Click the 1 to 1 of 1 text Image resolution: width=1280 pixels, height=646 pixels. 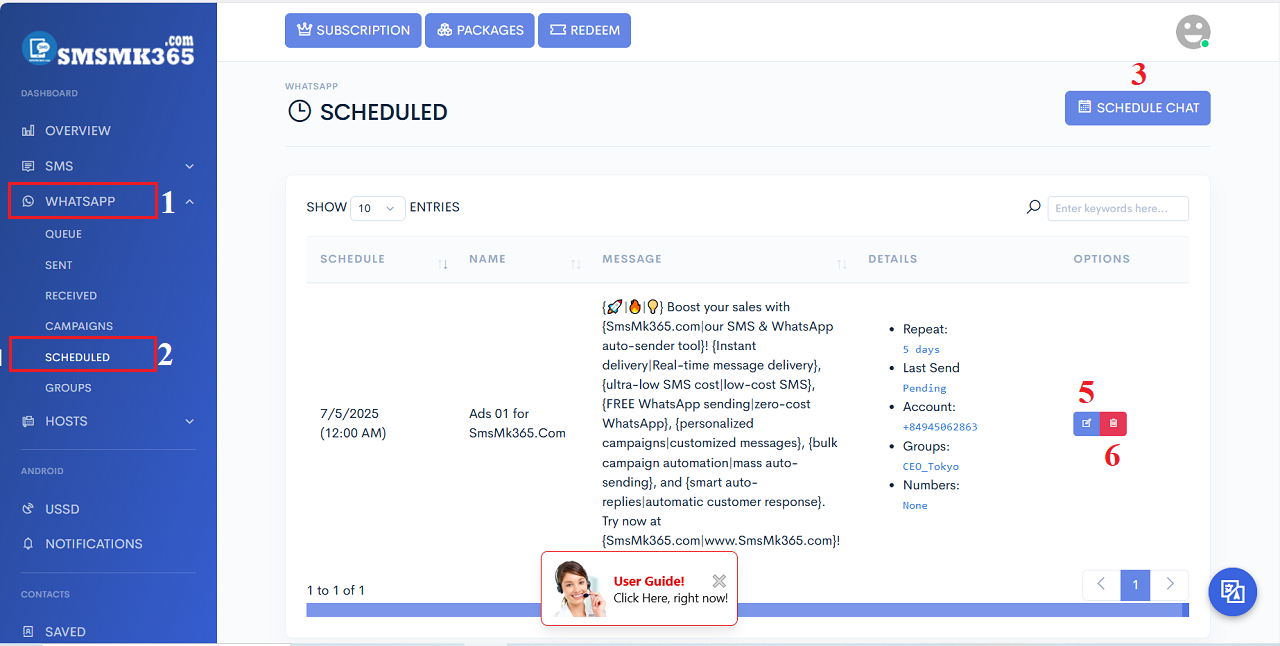pyautogui.click(x=335, y=590)
